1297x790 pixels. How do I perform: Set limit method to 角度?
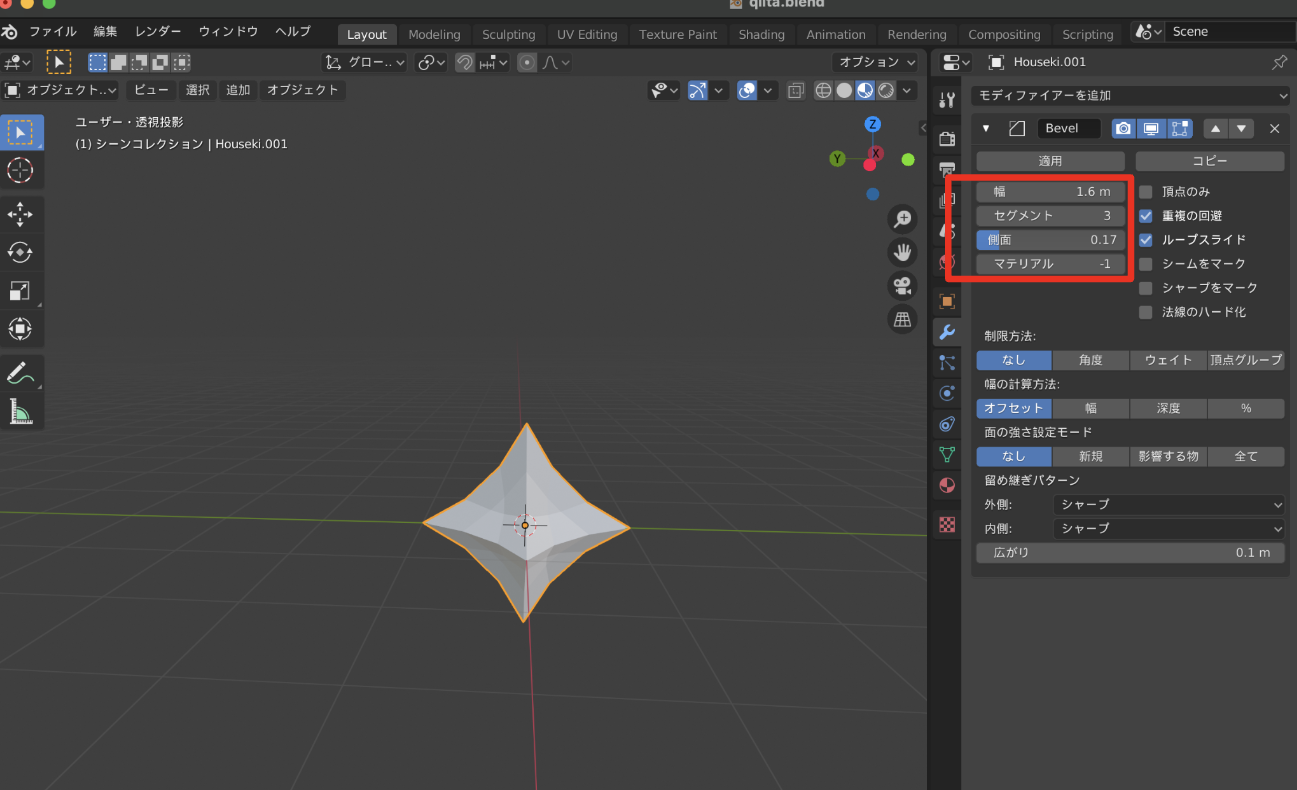[1091, 360]
